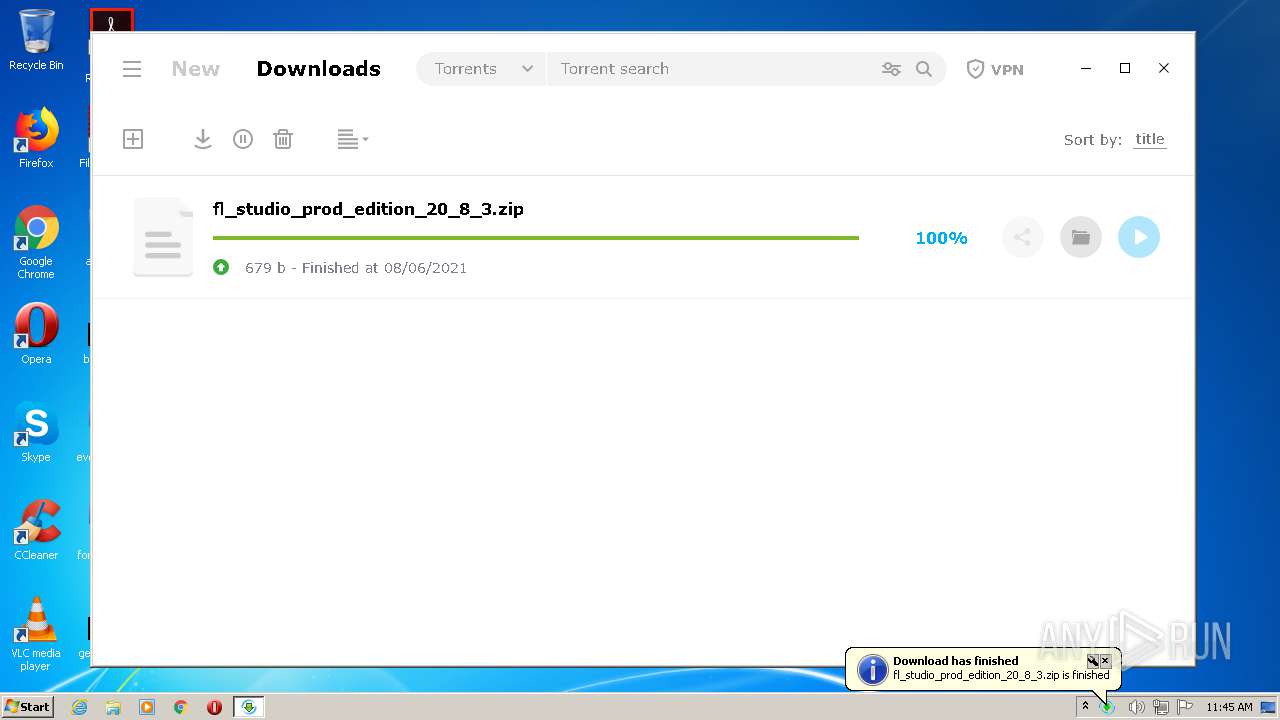Minimize the download manager window
The width and height of the screenshot is (1280, 720).
pos(1086,68)
